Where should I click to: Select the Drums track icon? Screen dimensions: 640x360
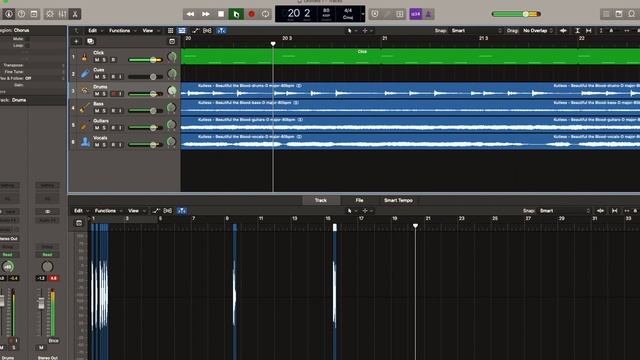(x=85, y=91)
